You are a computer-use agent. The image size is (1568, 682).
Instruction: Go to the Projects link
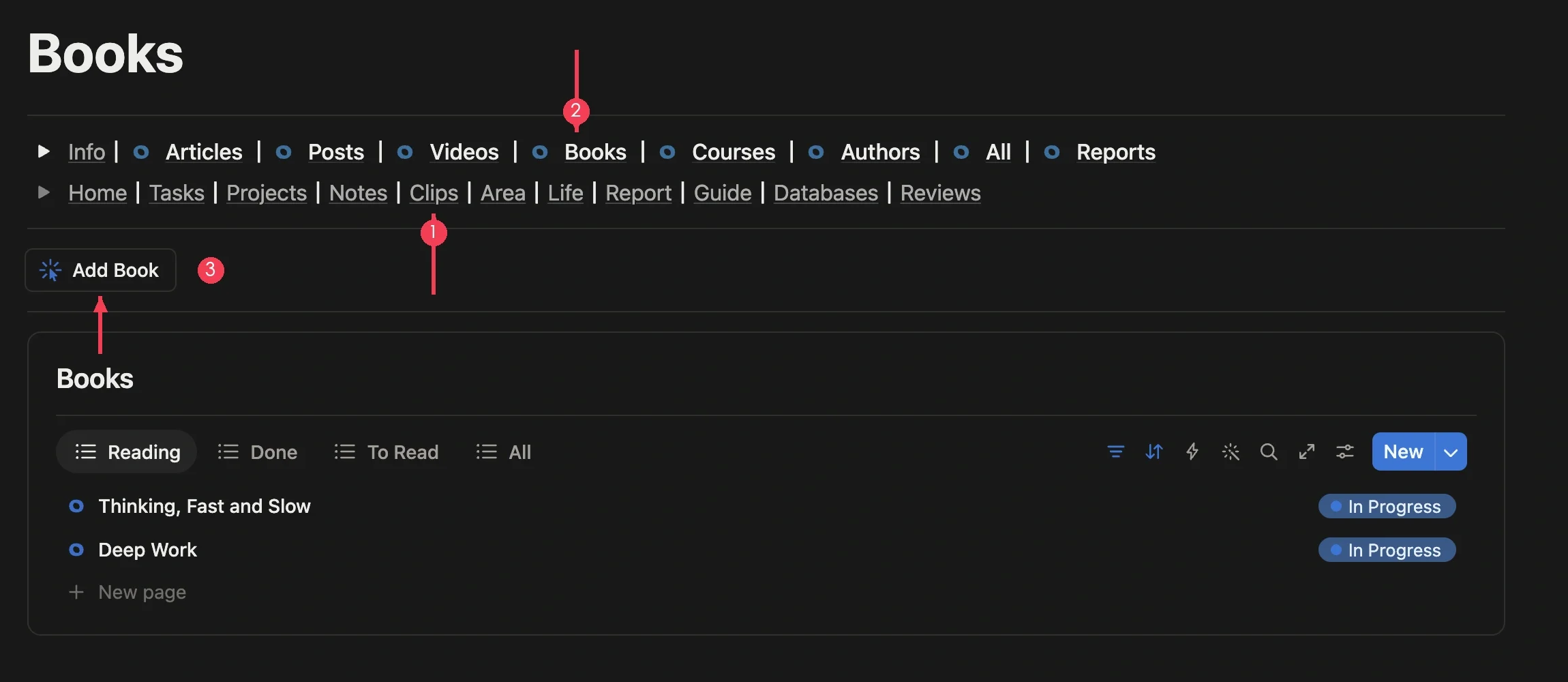(267, 193)
